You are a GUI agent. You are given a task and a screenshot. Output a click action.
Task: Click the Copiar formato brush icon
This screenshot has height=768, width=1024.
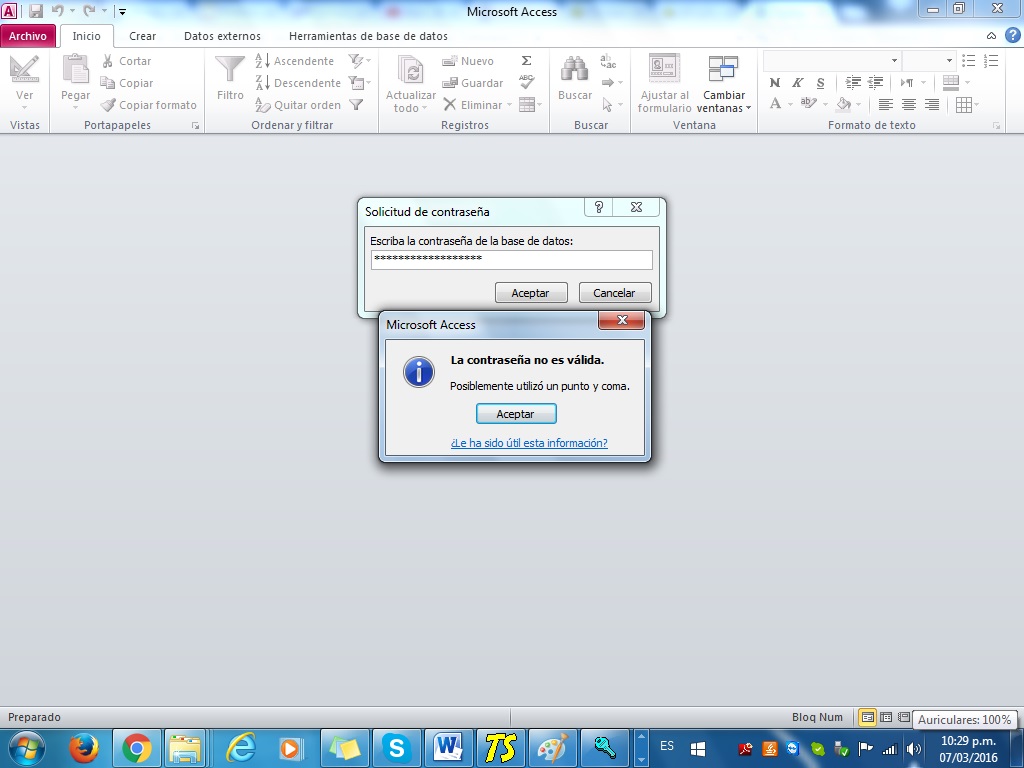[108, 104]
